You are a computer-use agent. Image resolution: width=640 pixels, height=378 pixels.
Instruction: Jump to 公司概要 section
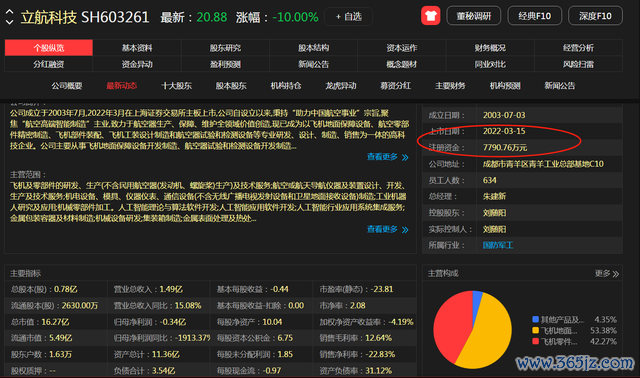point(67,86)
